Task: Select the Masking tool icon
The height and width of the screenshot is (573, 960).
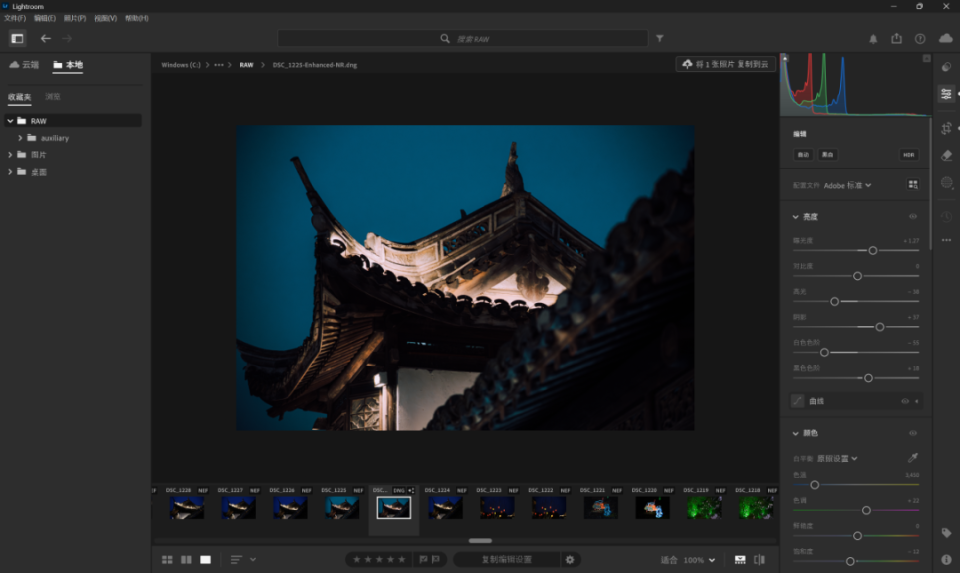Action: (947, 182)
